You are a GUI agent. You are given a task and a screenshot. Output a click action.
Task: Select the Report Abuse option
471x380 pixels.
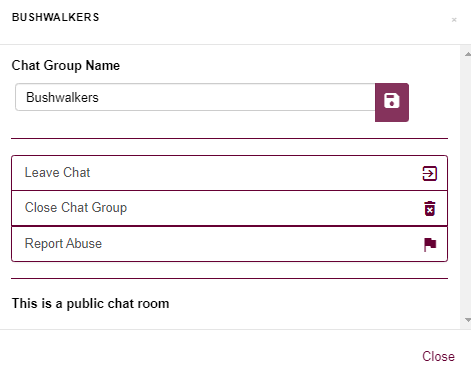pyautogui.click(x=229, y=244)
